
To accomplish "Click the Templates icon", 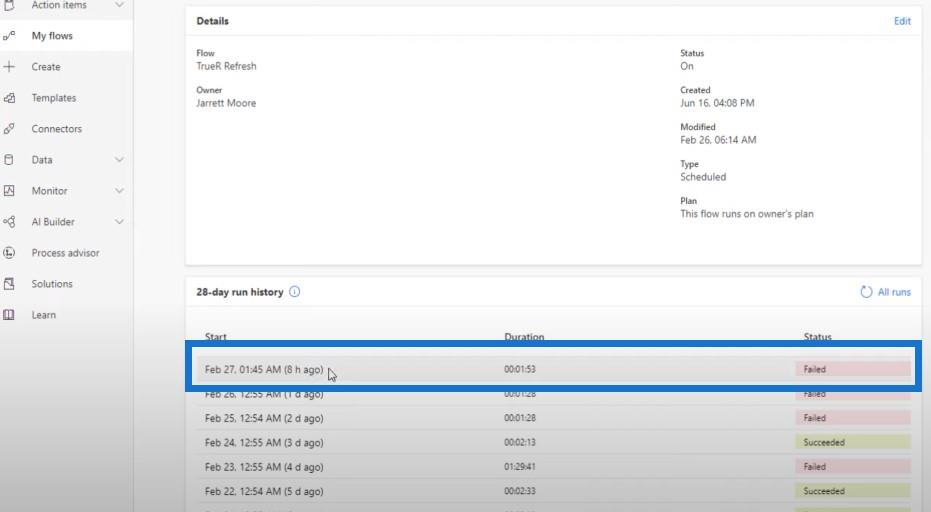I will [x=9, y=97].
